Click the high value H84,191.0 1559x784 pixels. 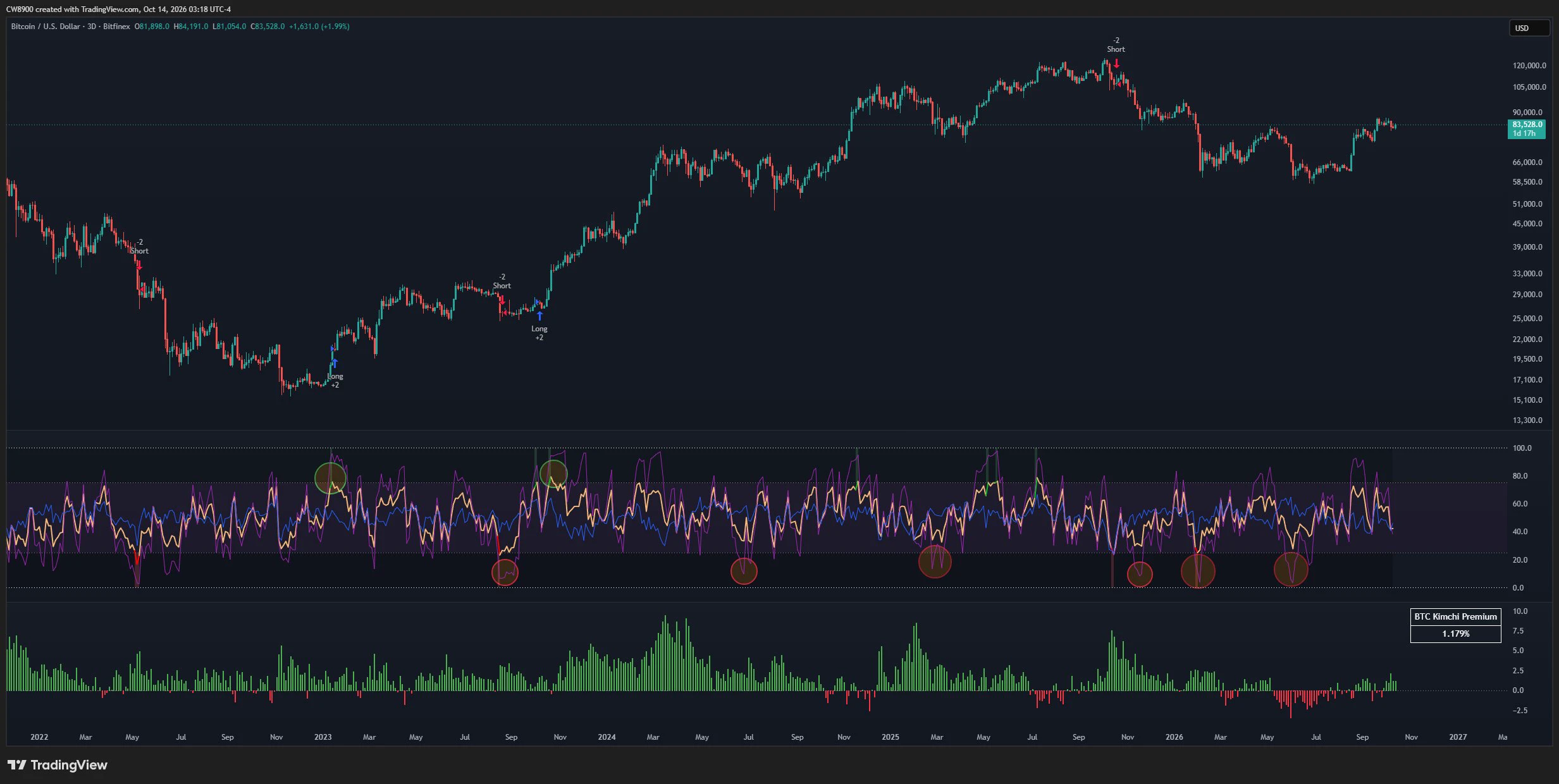tap(191, 27)
